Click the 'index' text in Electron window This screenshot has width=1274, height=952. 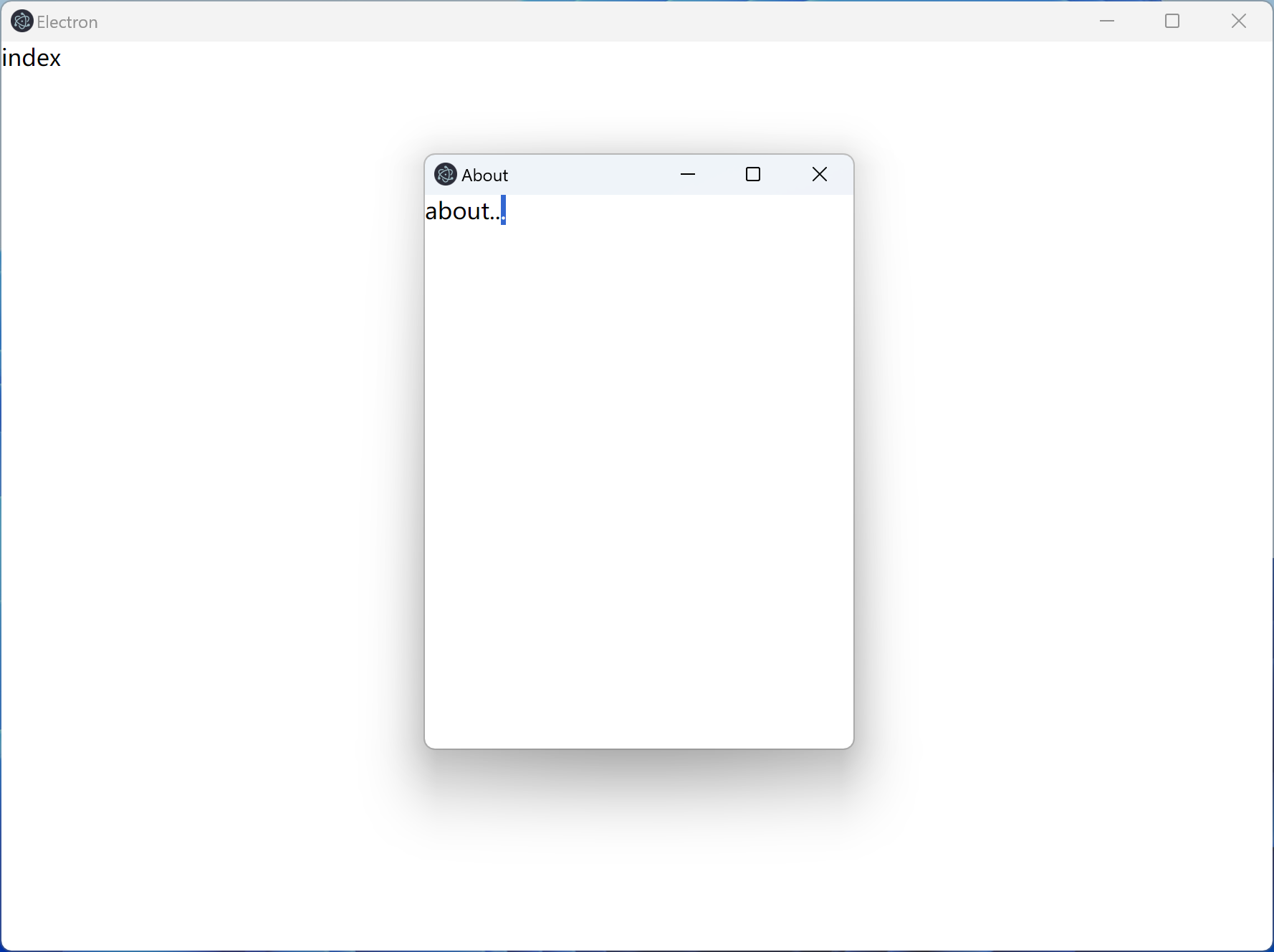(32, 58)
